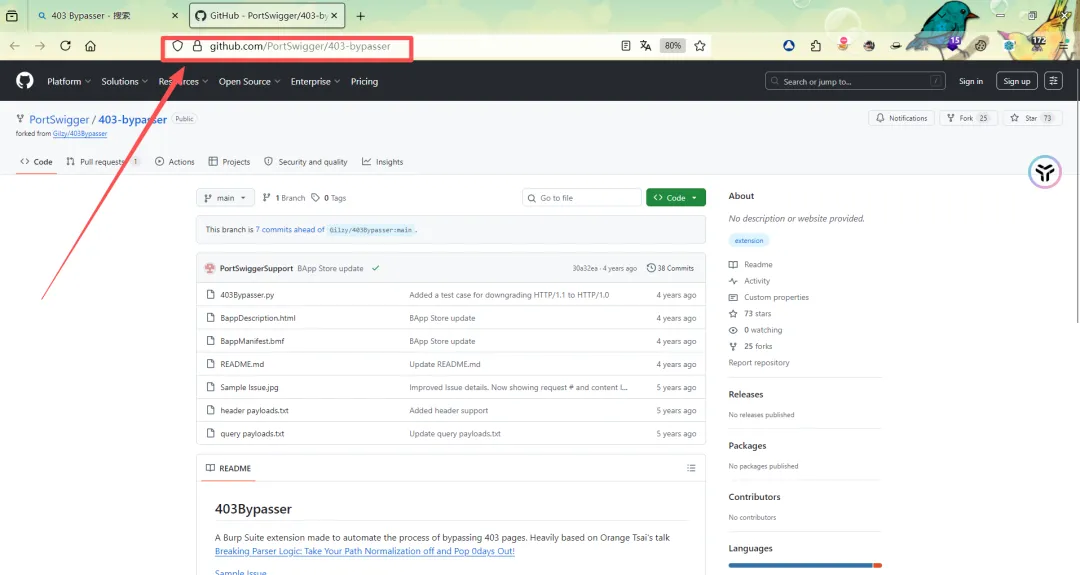The width and height of the screenshot is (1080, 575).
Task: Click the Go to file search field
Action: click(x=581, y=198)
